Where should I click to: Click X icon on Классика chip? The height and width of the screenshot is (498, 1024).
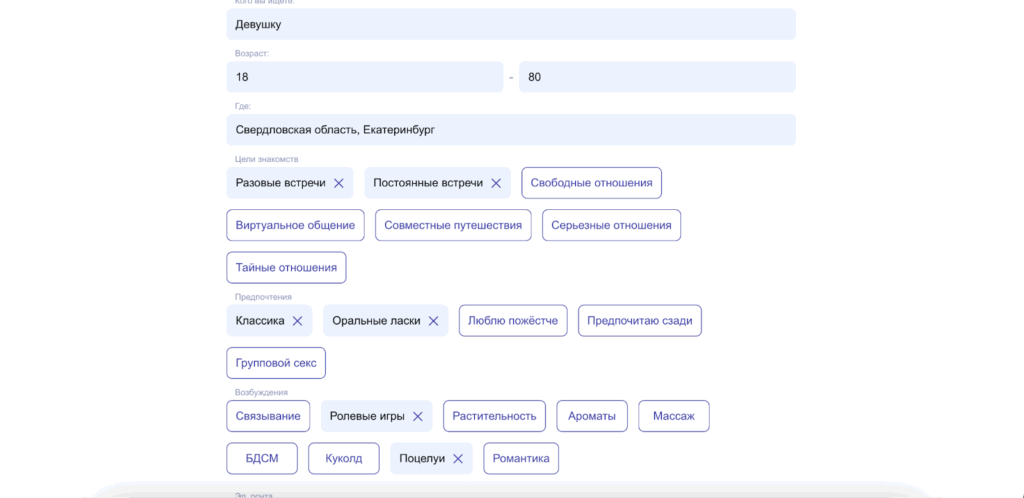(297, 321)
